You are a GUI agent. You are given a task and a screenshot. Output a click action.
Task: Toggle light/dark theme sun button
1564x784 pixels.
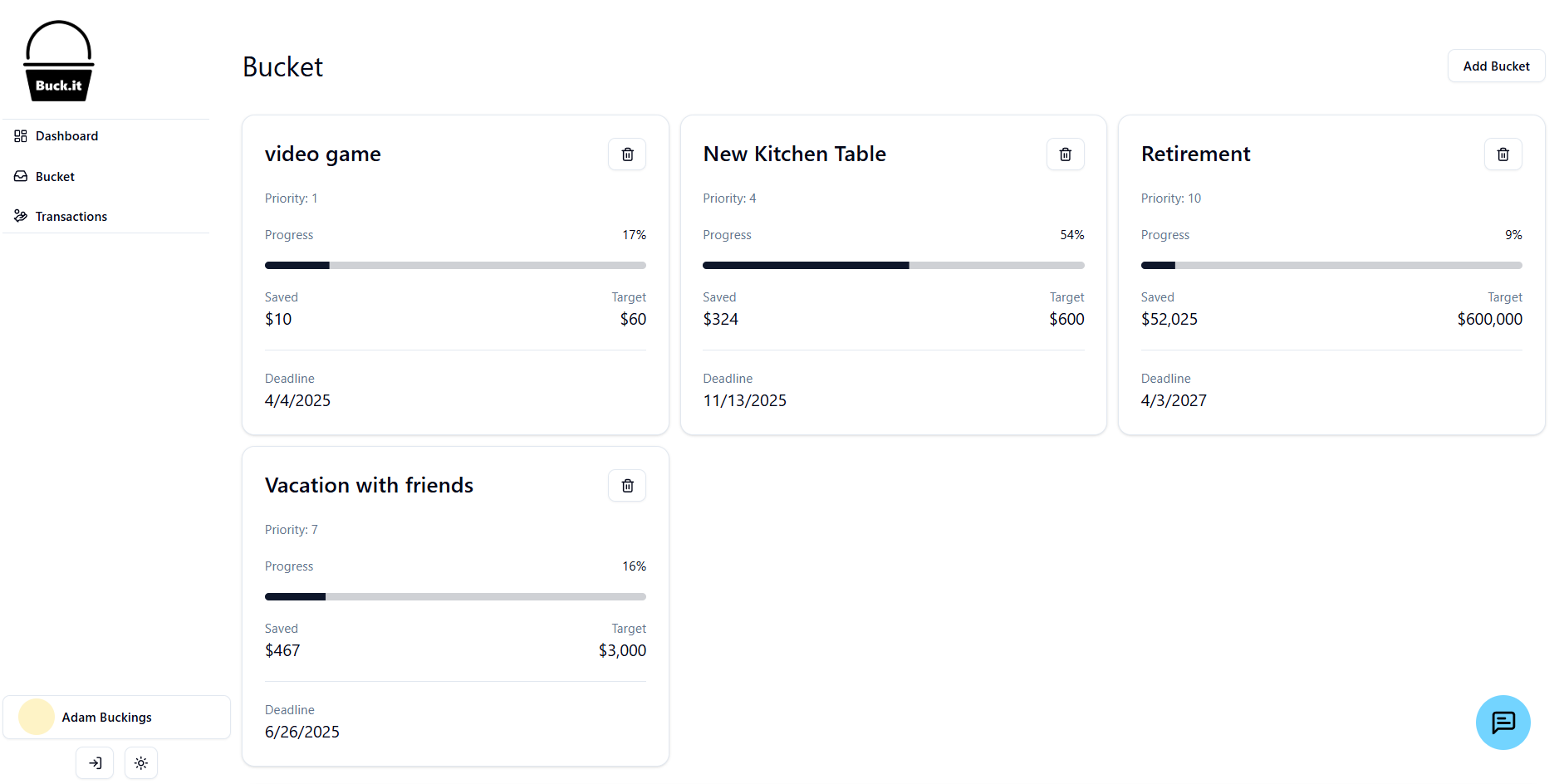pos(141,763)
